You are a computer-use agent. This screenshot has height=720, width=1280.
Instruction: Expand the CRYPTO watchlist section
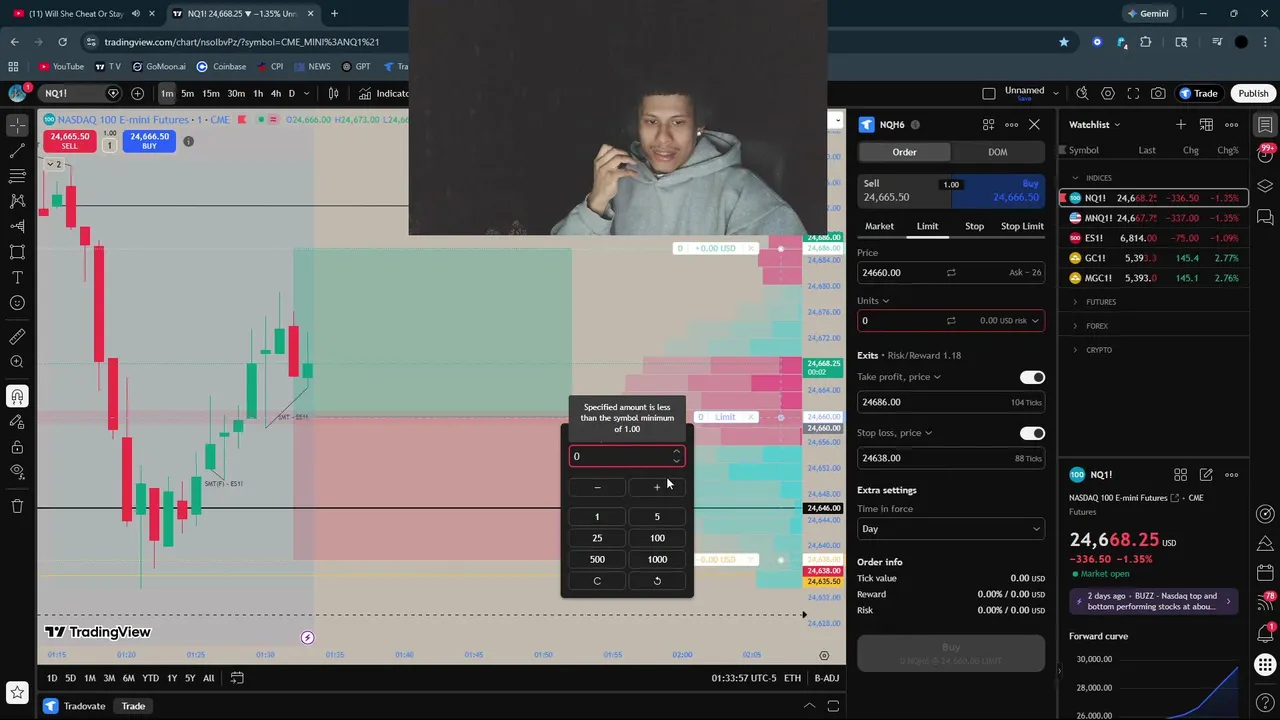1075,350
